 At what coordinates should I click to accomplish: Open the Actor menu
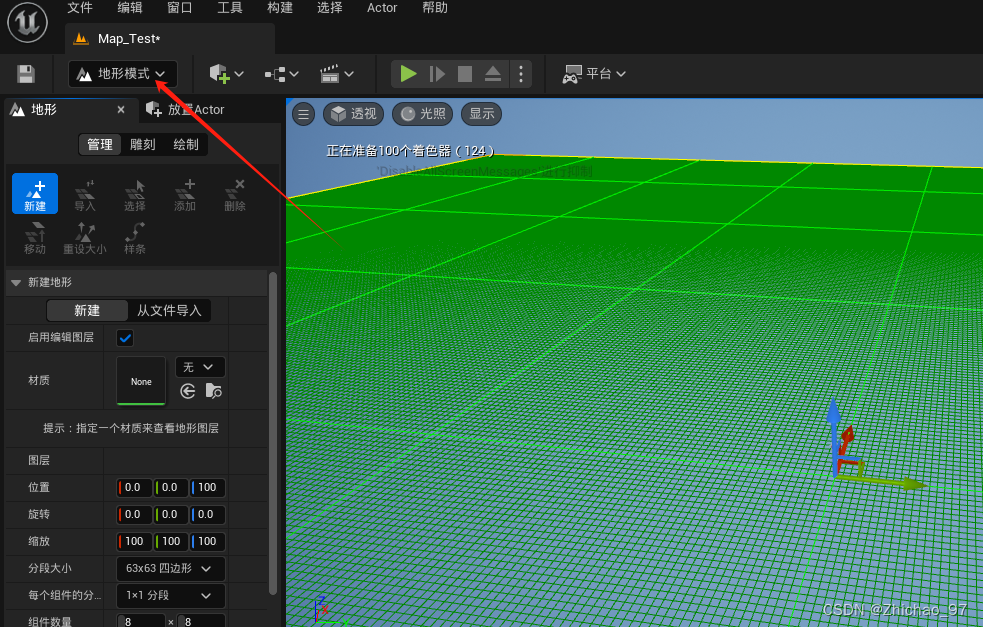click(x=382, y=8)
